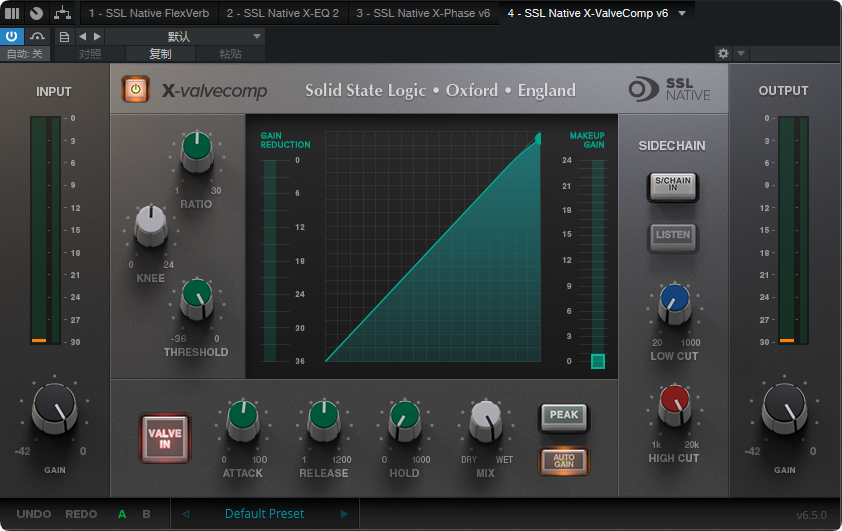Click the 自动: 关 automation button

point(25,54)
